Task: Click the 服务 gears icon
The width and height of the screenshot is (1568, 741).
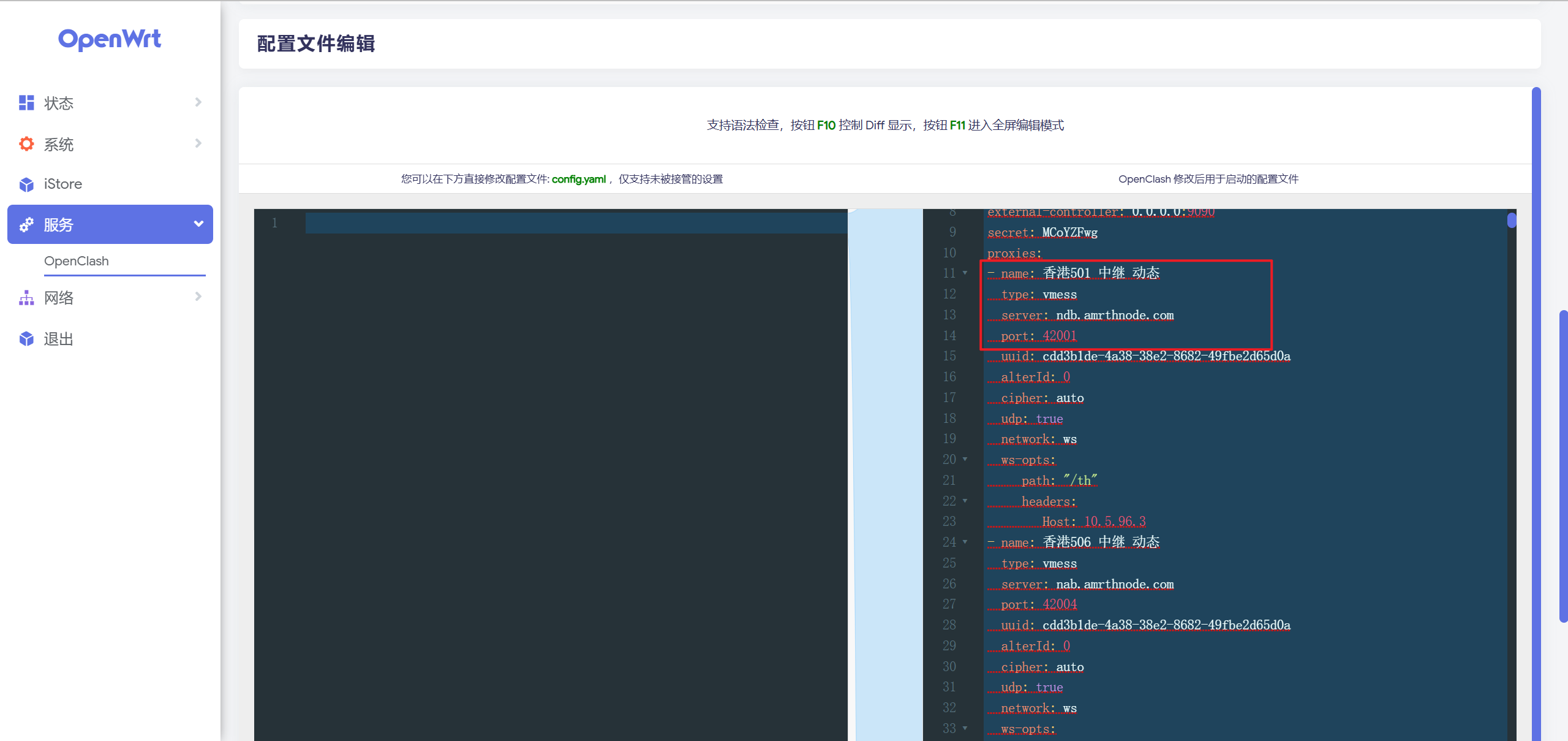Action: 26,225
